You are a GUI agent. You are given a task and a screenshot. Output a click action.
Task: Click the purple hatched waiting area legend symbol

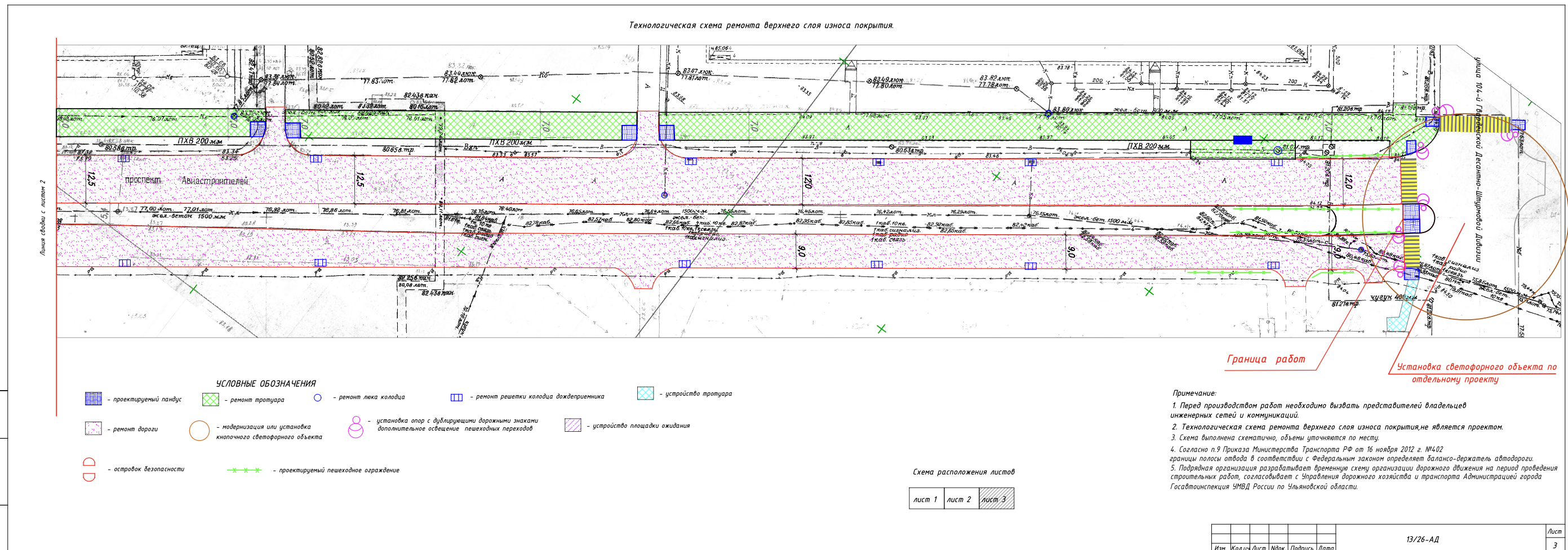tap(572, 425)
